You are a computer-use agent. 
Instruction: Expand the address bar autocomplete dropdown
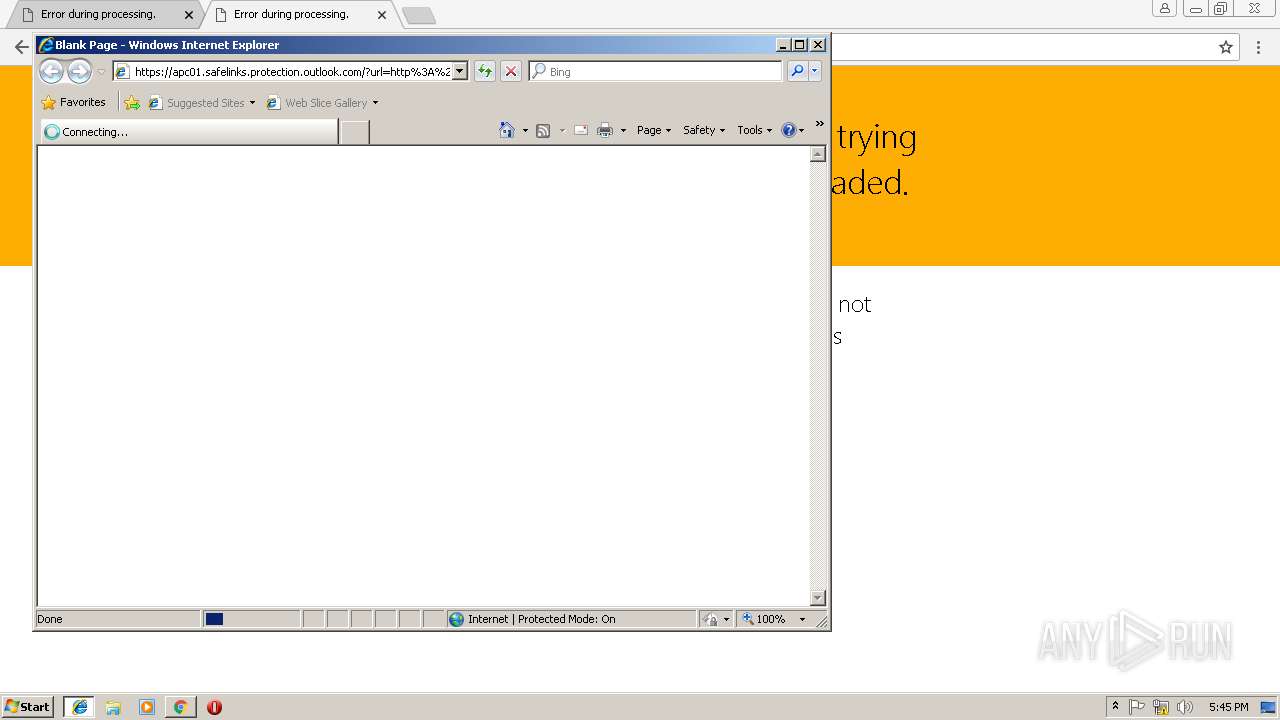click(460, 72)
